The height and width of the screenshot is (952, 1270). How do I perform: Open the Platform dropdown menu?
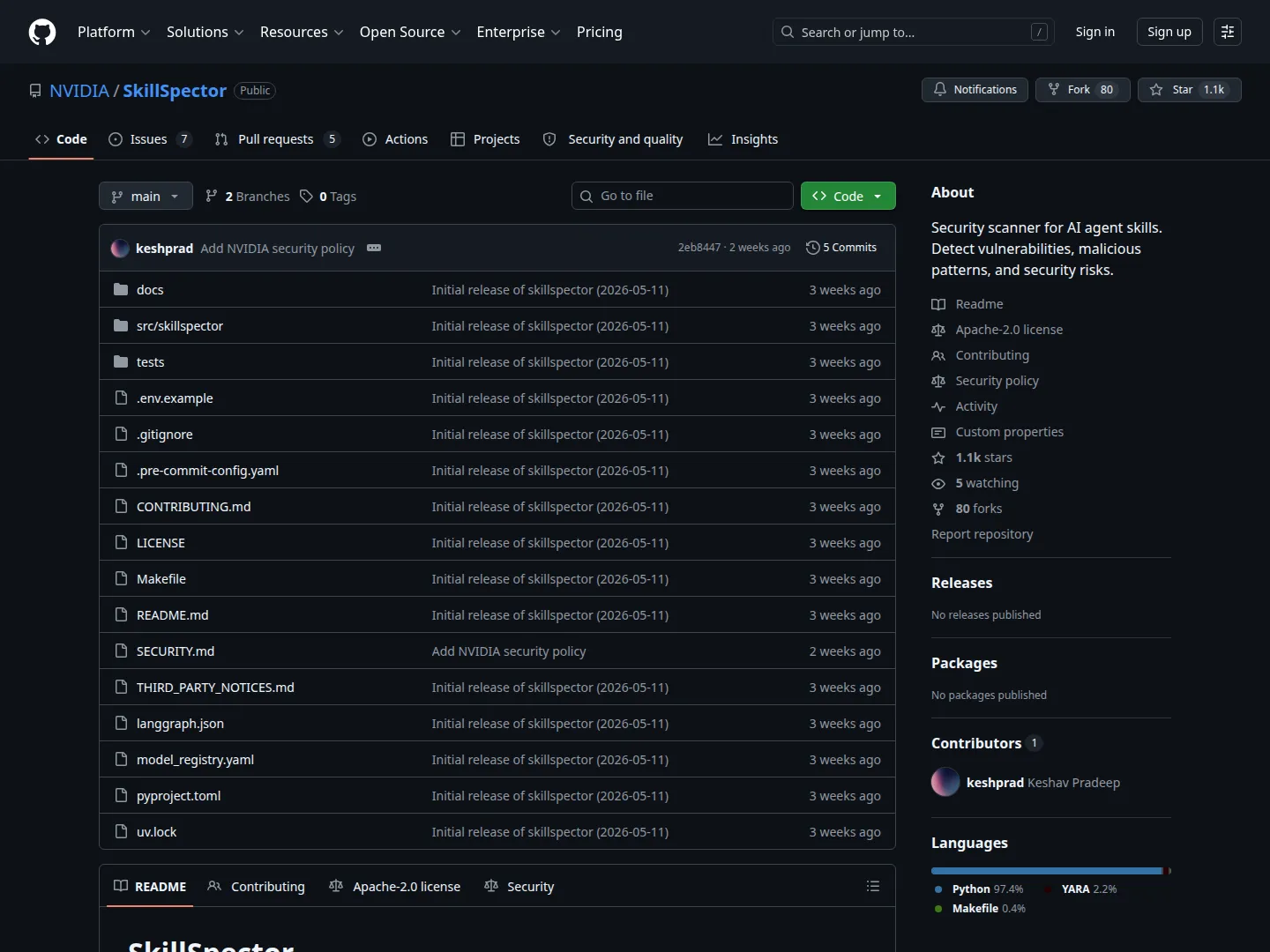(x=114, y=32)
